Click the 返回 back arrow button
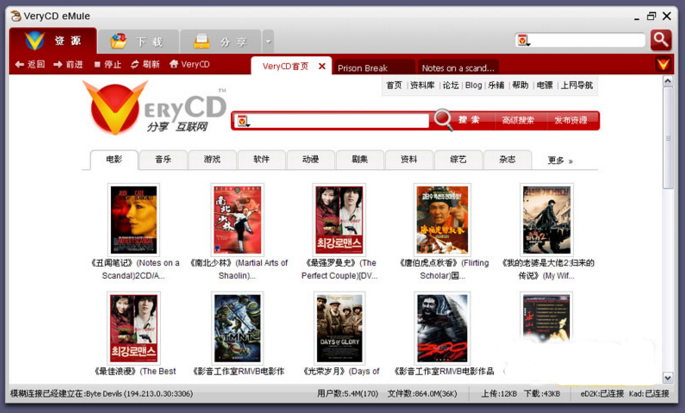Viewport: 685px width, 413px height. pyautogui.click(x=30, y=64)
